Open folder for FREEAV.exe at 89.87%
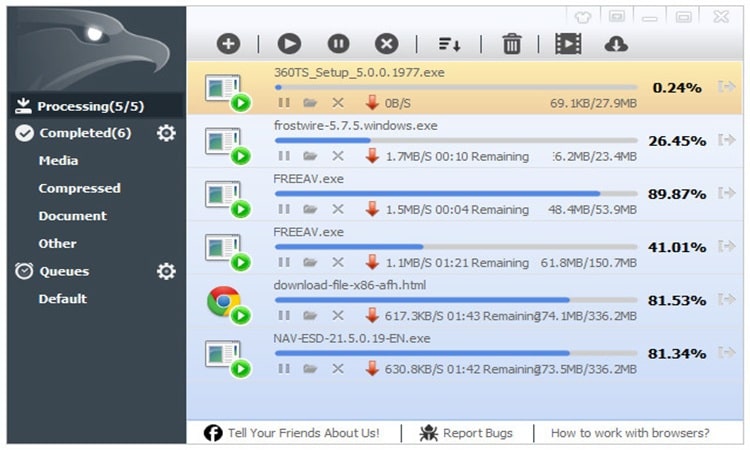The height and width of the screenshot is (450, 750). pyautogui.click(x=311, y=209)
